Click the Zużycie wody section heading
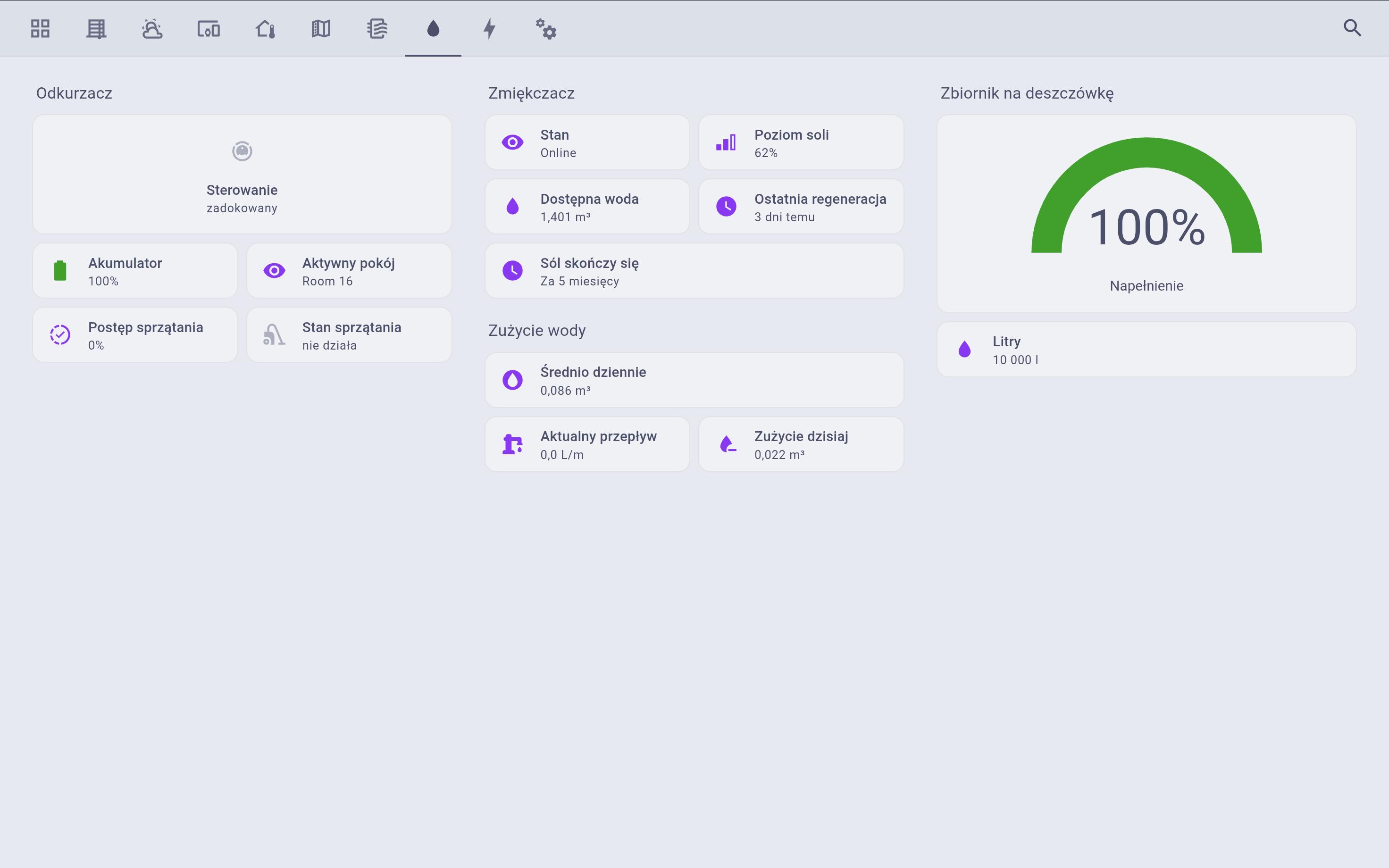This screenshot has height=868, width=1389. point(537,331)
